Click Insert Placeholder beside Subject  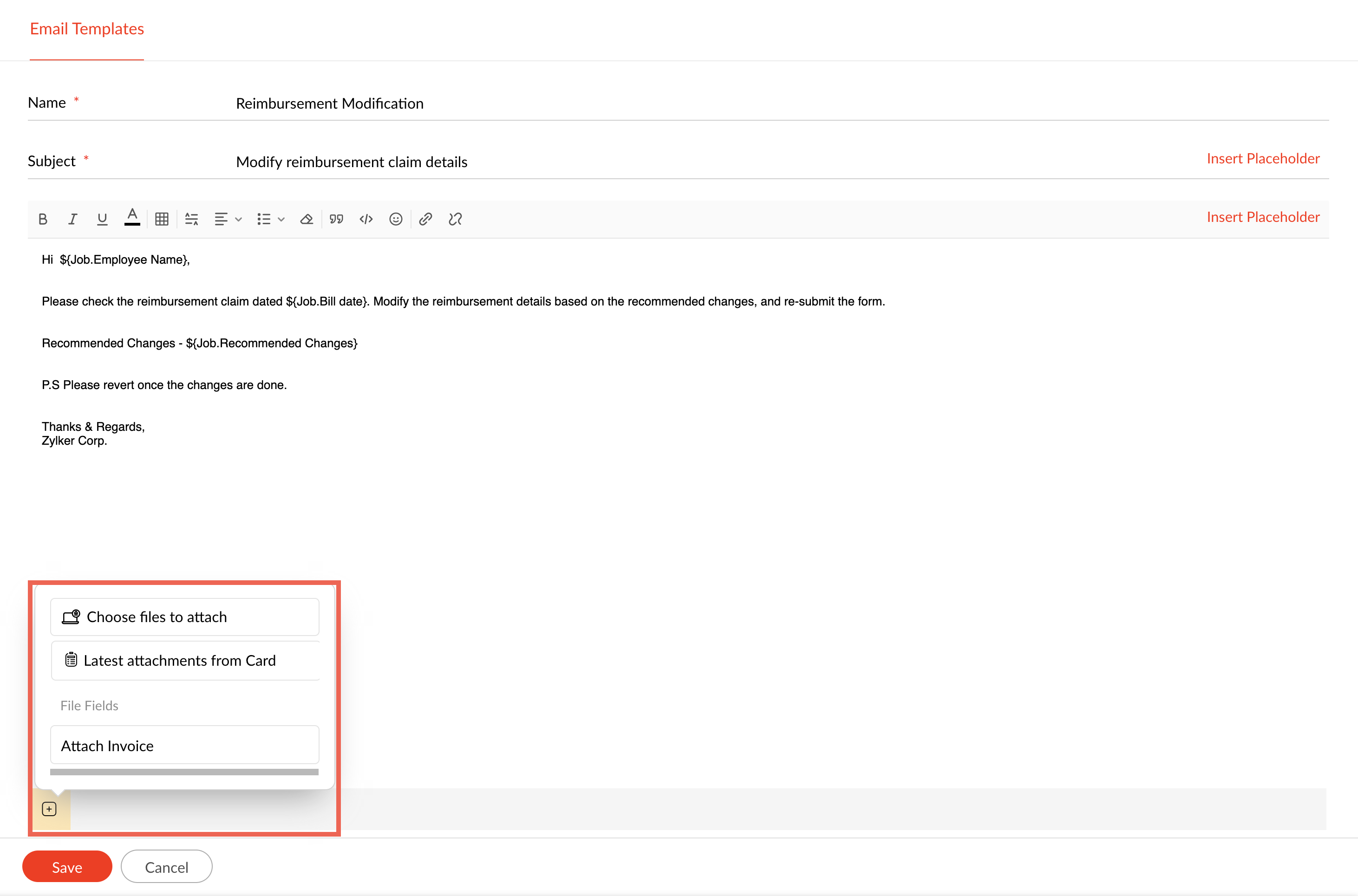tap(1262, 158)
